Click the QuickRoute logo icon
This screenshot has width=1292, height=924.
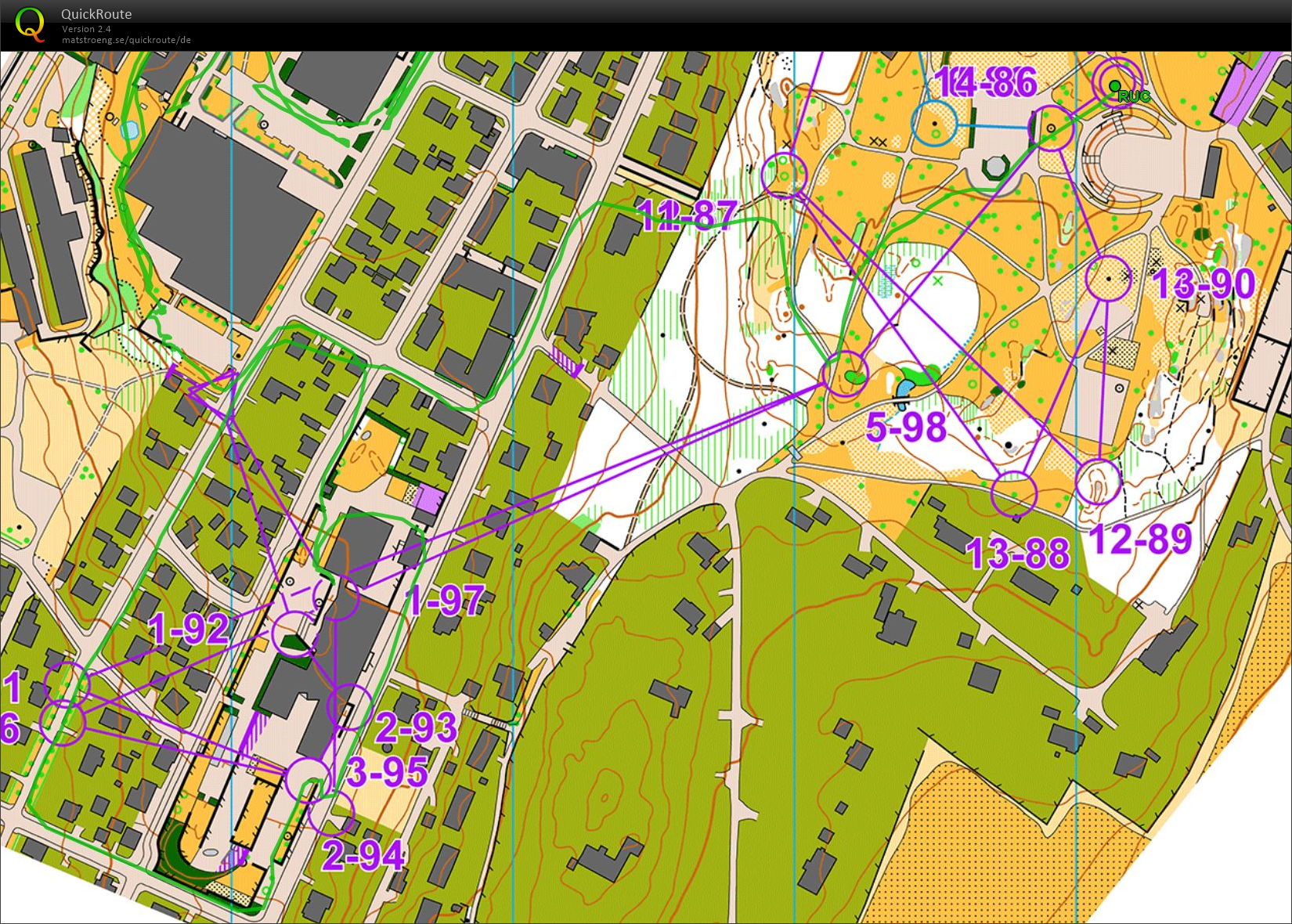pyautogui.click(x=30, y=23)
